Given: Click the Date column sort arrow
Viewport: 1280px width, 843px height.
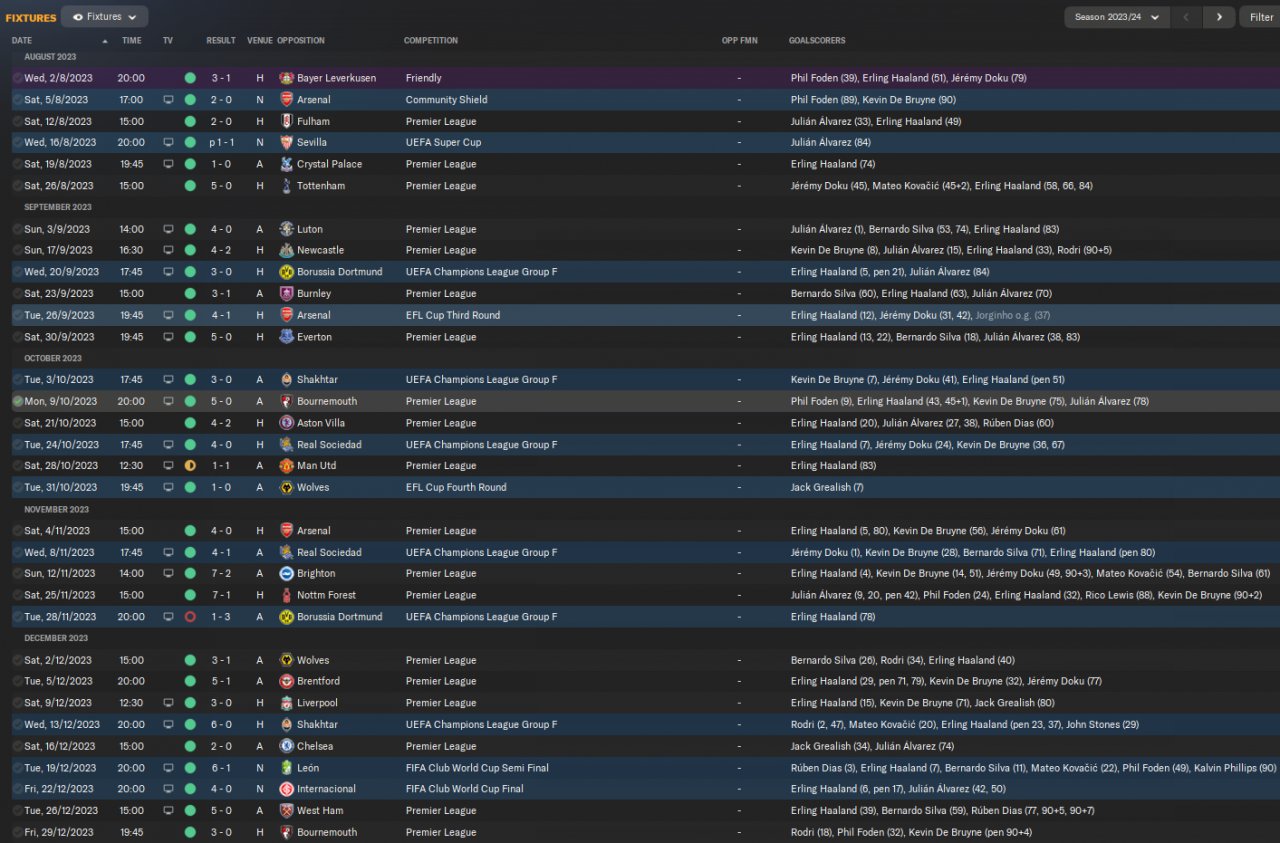Looking at the screenshot, I should [x=105, y=41].
